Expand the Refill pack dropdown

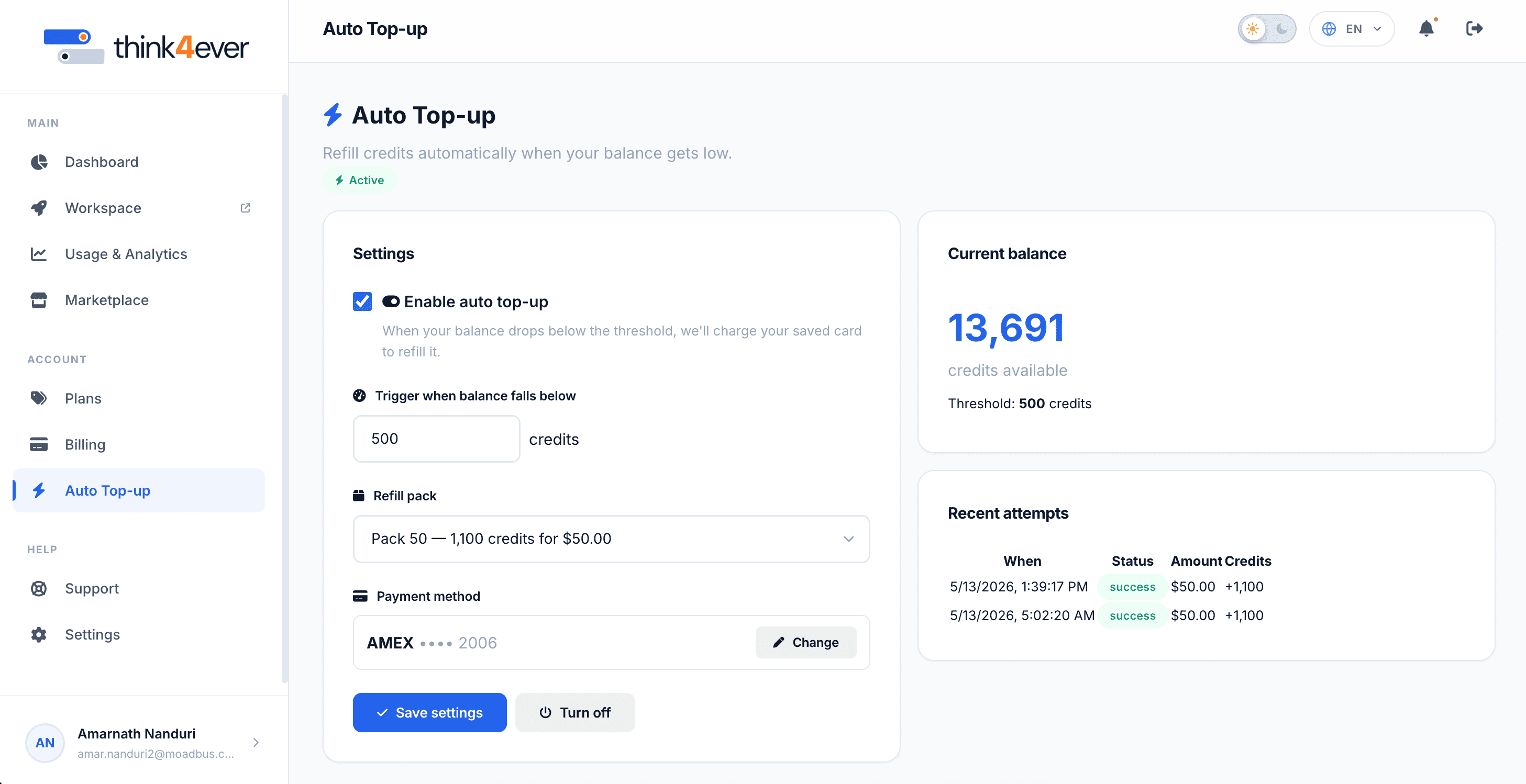click(611, 539)
